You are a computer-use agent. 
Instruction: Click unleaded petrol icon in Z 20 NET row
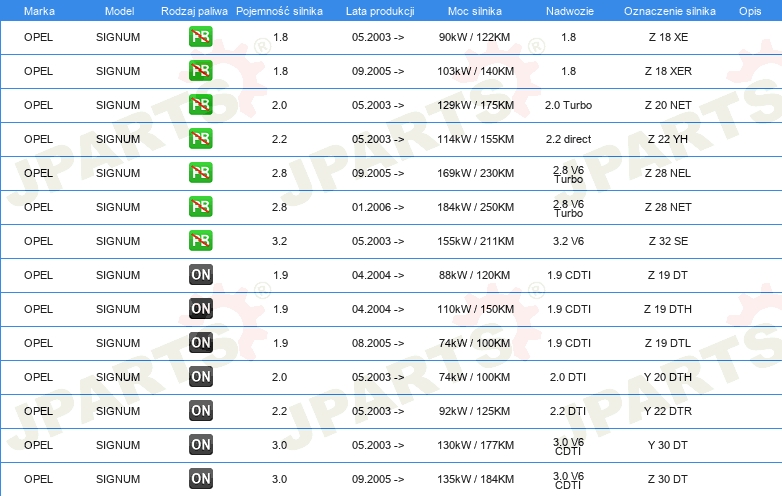[200, 105]
